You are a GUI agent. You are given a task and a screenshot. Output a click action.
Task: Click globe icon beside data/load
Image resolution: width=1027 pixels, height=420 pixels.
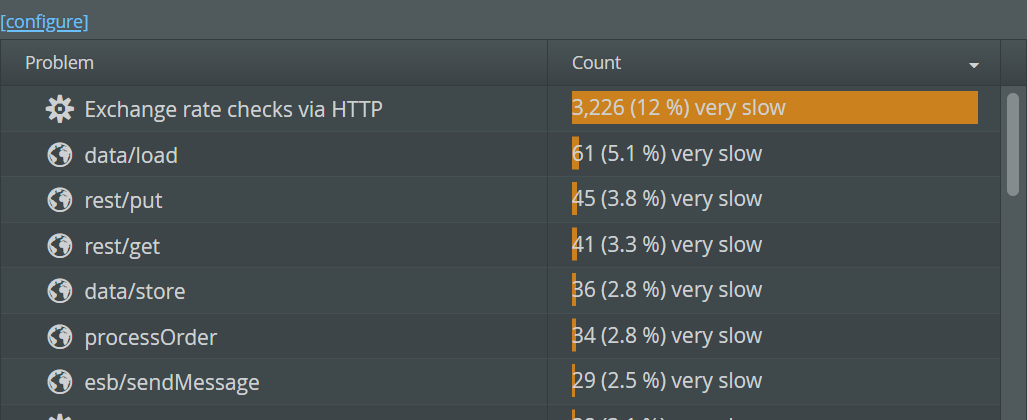tap(60, 155)
